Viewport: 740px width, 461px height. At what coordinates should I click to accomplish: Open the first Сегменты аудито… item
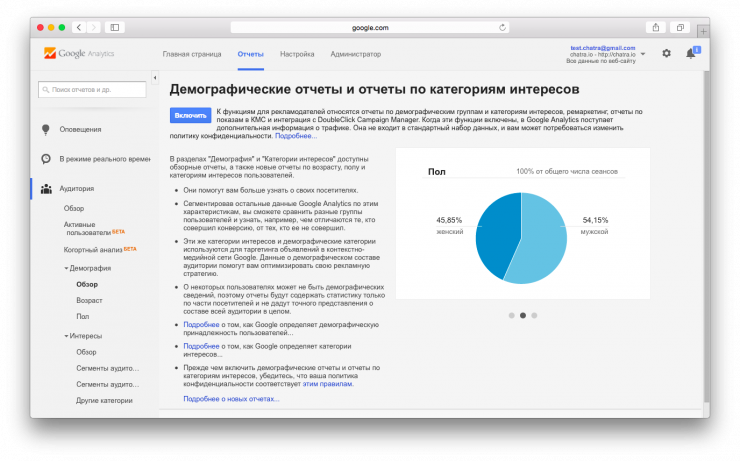tap(108, 368)
